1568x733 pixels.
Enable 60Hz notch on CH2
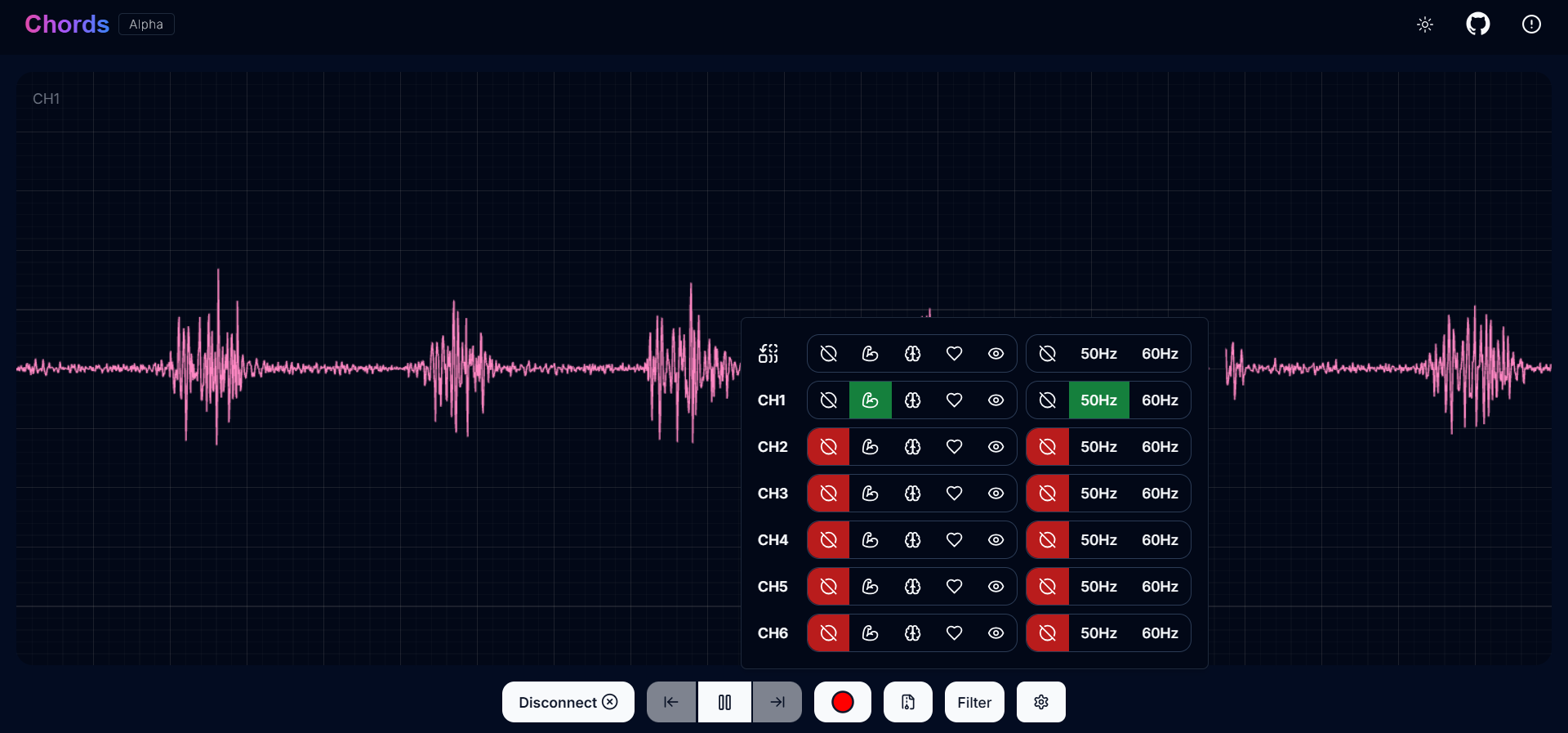[x=1160, y=447]
